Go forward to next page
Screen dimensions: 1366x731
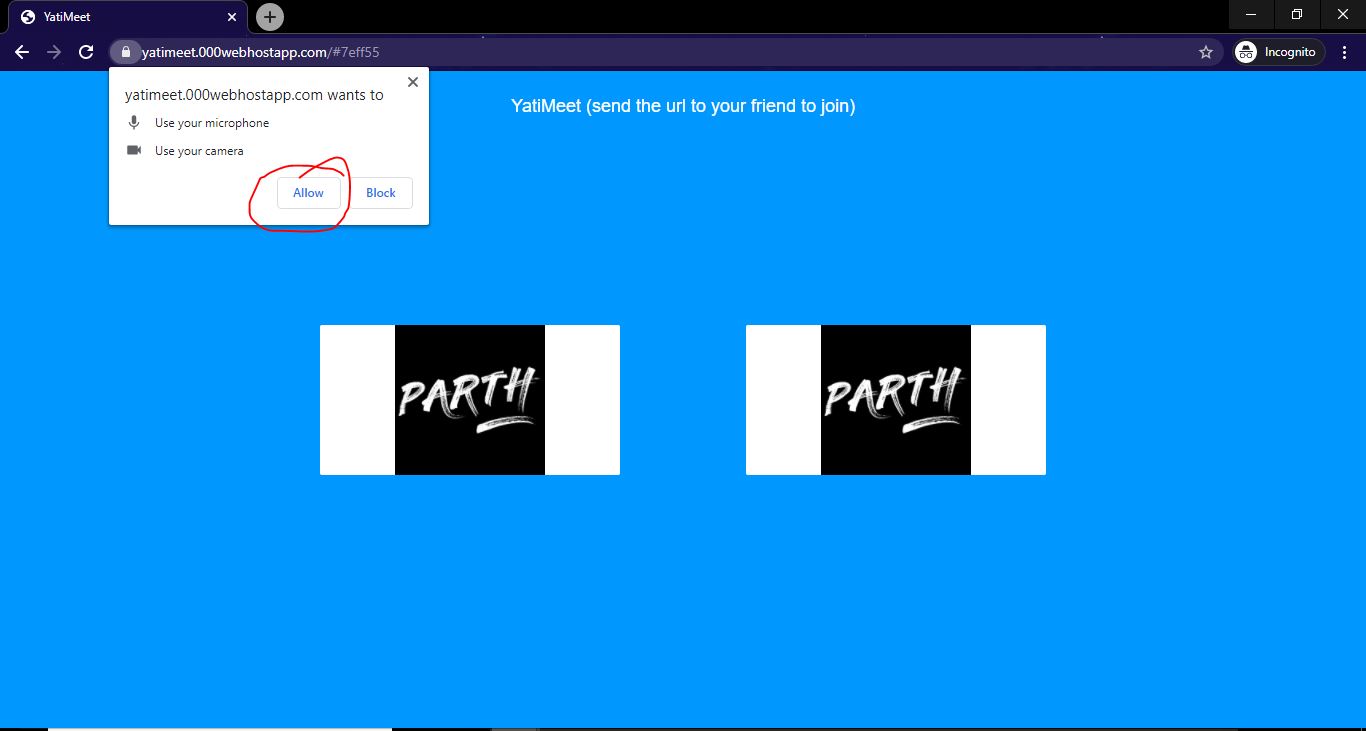(54, 52)
